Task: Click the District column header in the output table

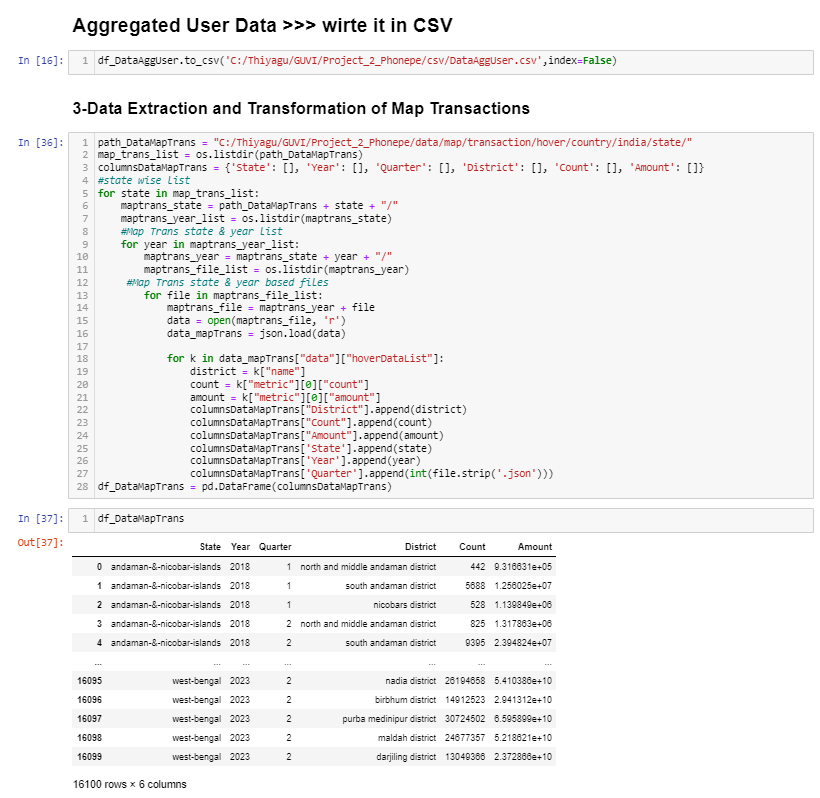Action: coord(421,547)
